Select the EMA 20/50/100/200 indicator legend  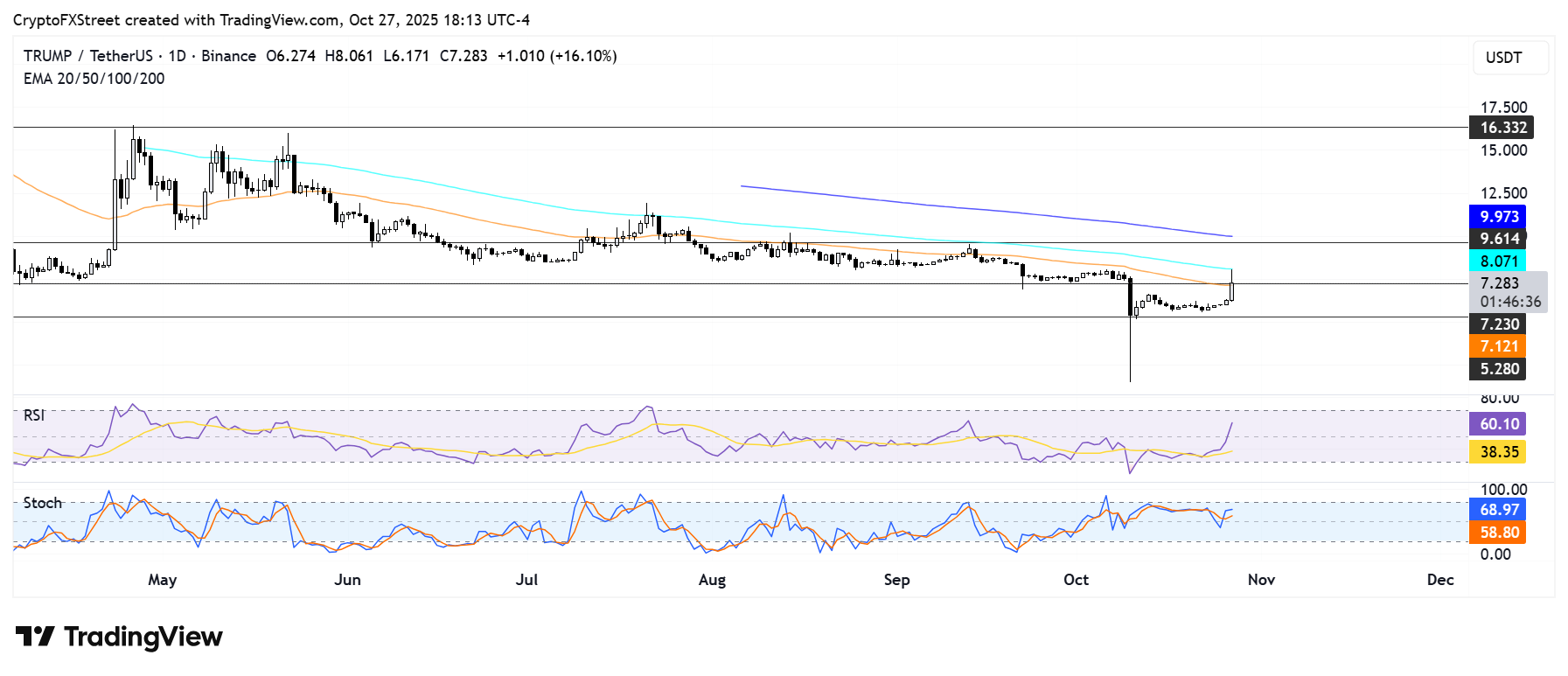point(94,79)
